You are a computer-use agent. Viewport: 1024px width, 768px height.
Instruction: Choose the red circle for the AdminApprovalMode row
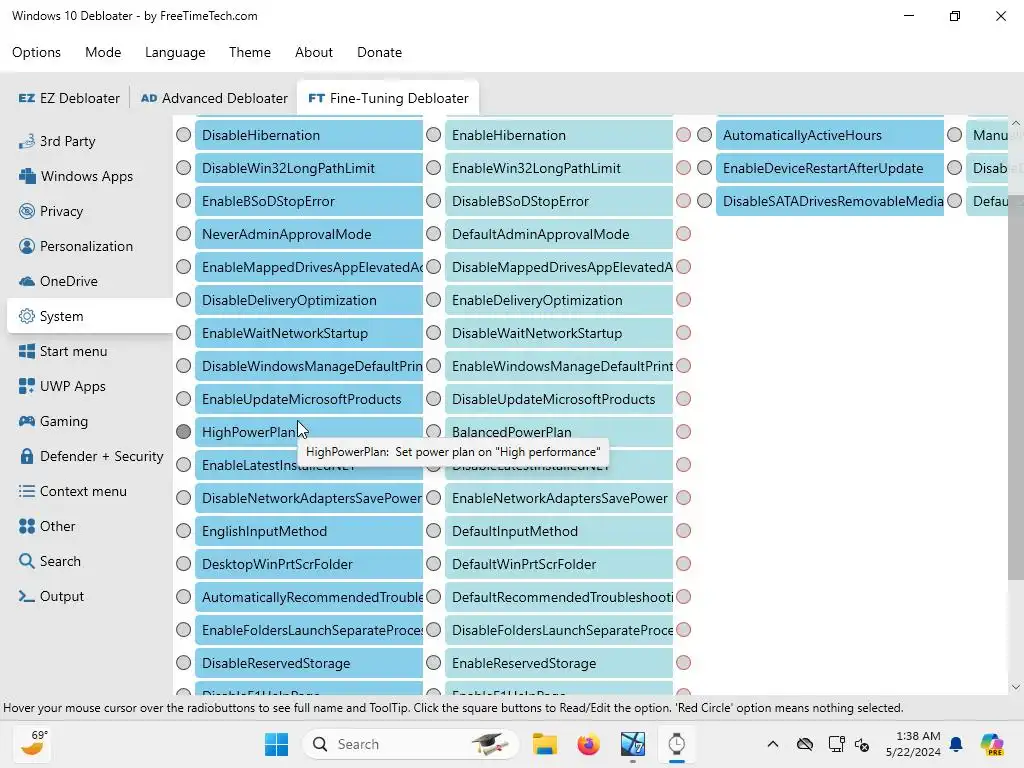(x=684, y=234)
